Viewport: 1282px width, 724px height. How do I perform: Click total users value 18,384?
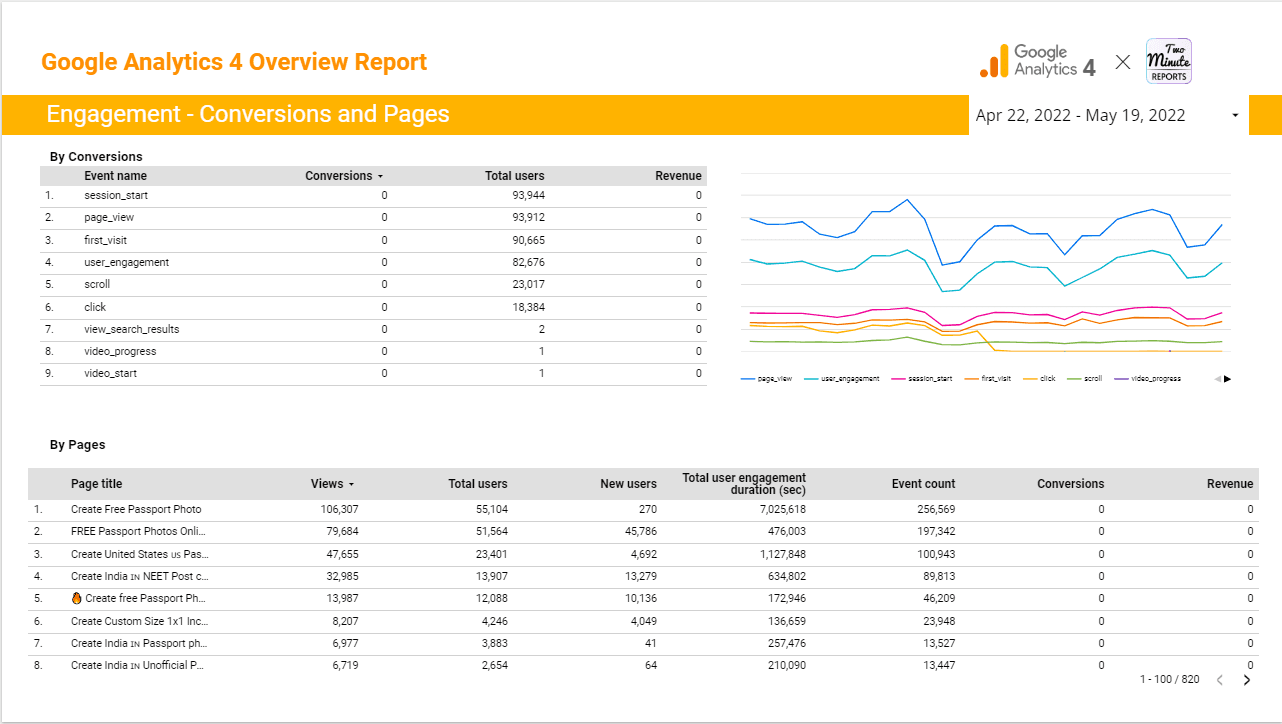[x=528, y=307]
